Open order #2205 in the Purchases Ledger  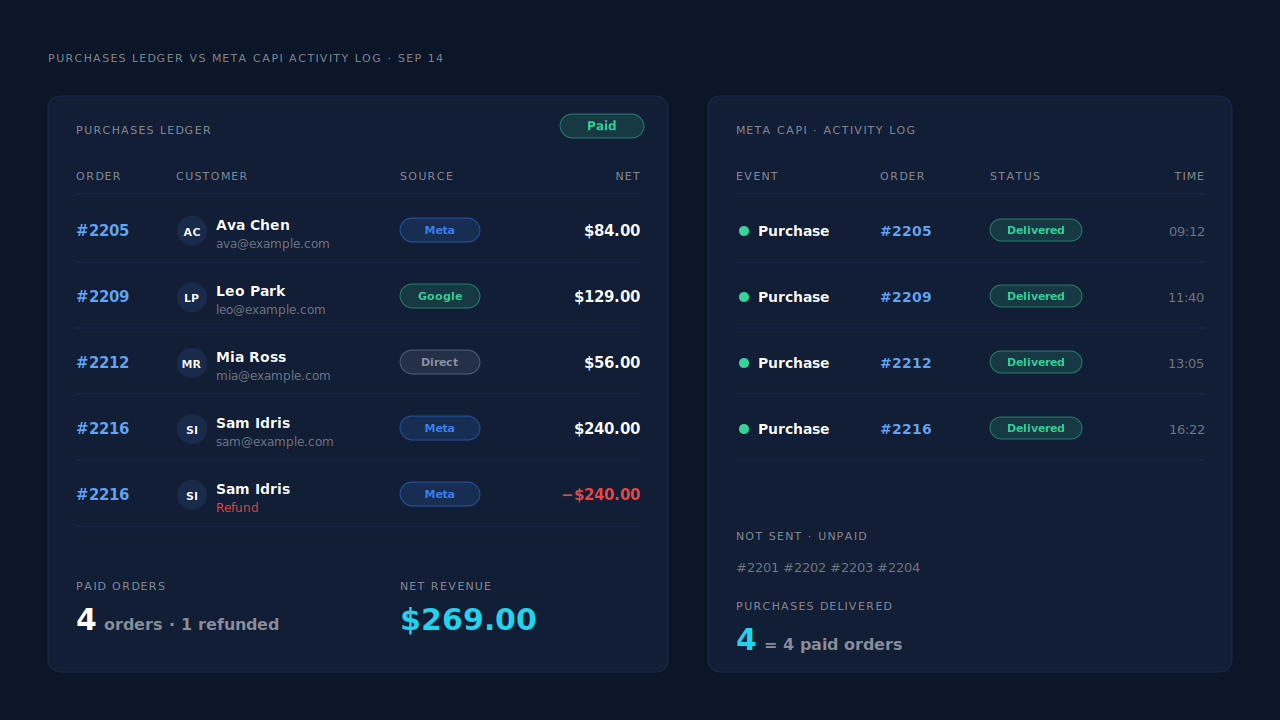[103, 231]
